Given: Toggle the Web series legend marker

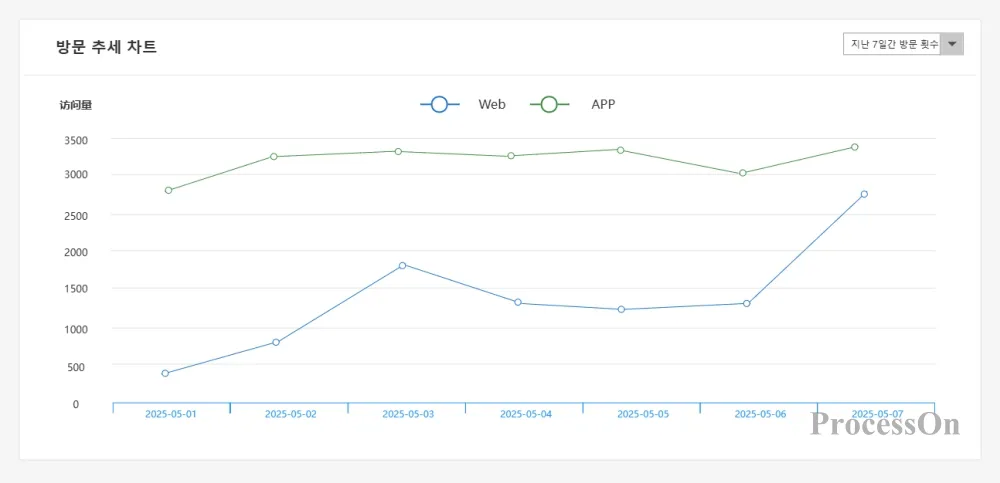Looking at the screenshot, I should tap(440, 104).
